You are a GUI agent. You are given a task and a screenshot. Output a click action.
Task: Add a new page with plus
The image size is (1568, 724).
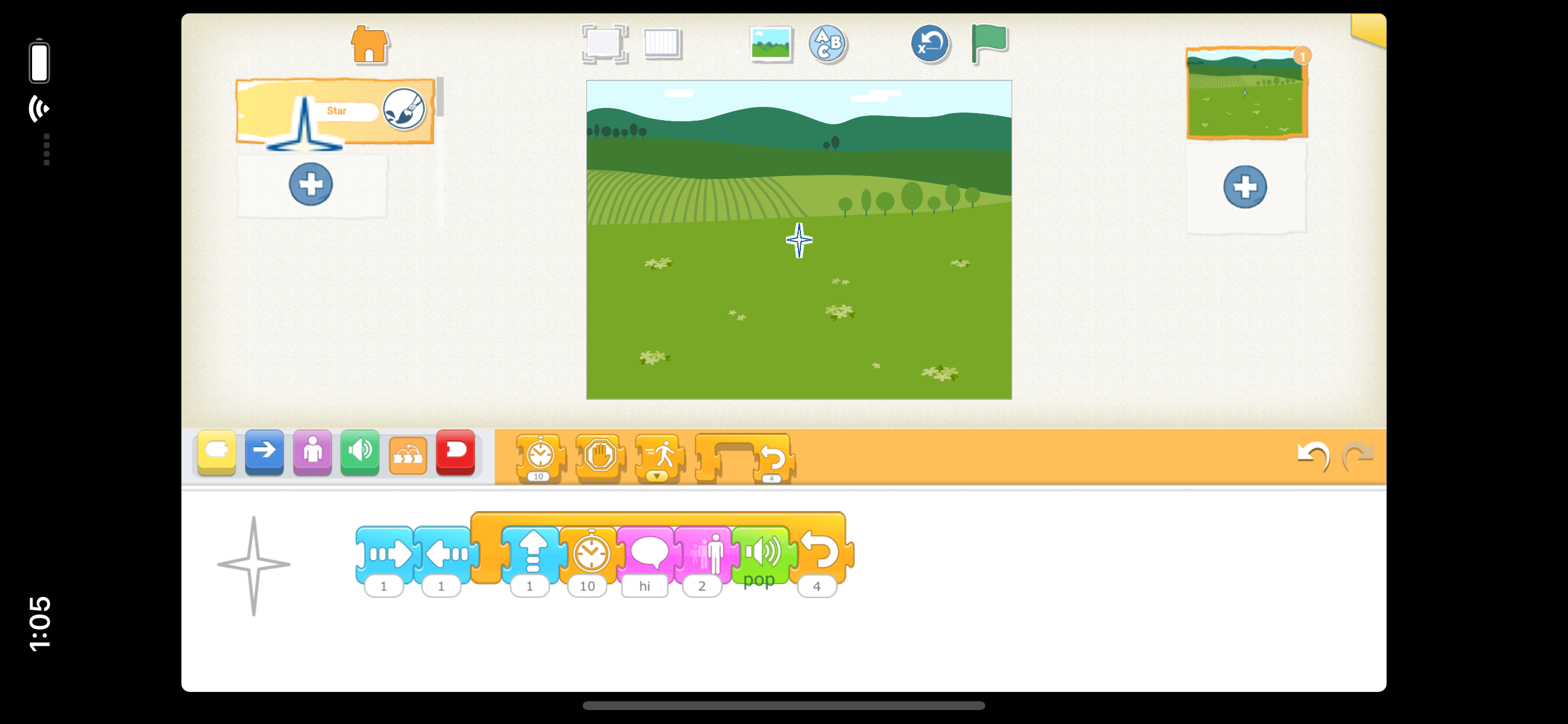point(1244,187)
